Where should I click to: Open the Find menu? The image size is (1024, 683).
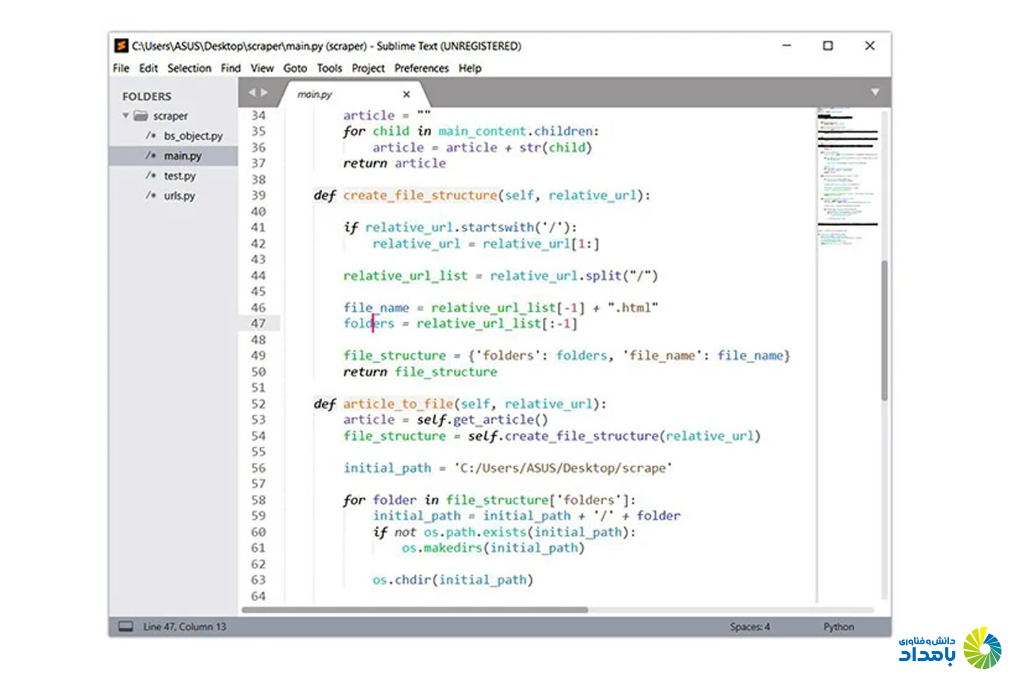tap(231, 68)
